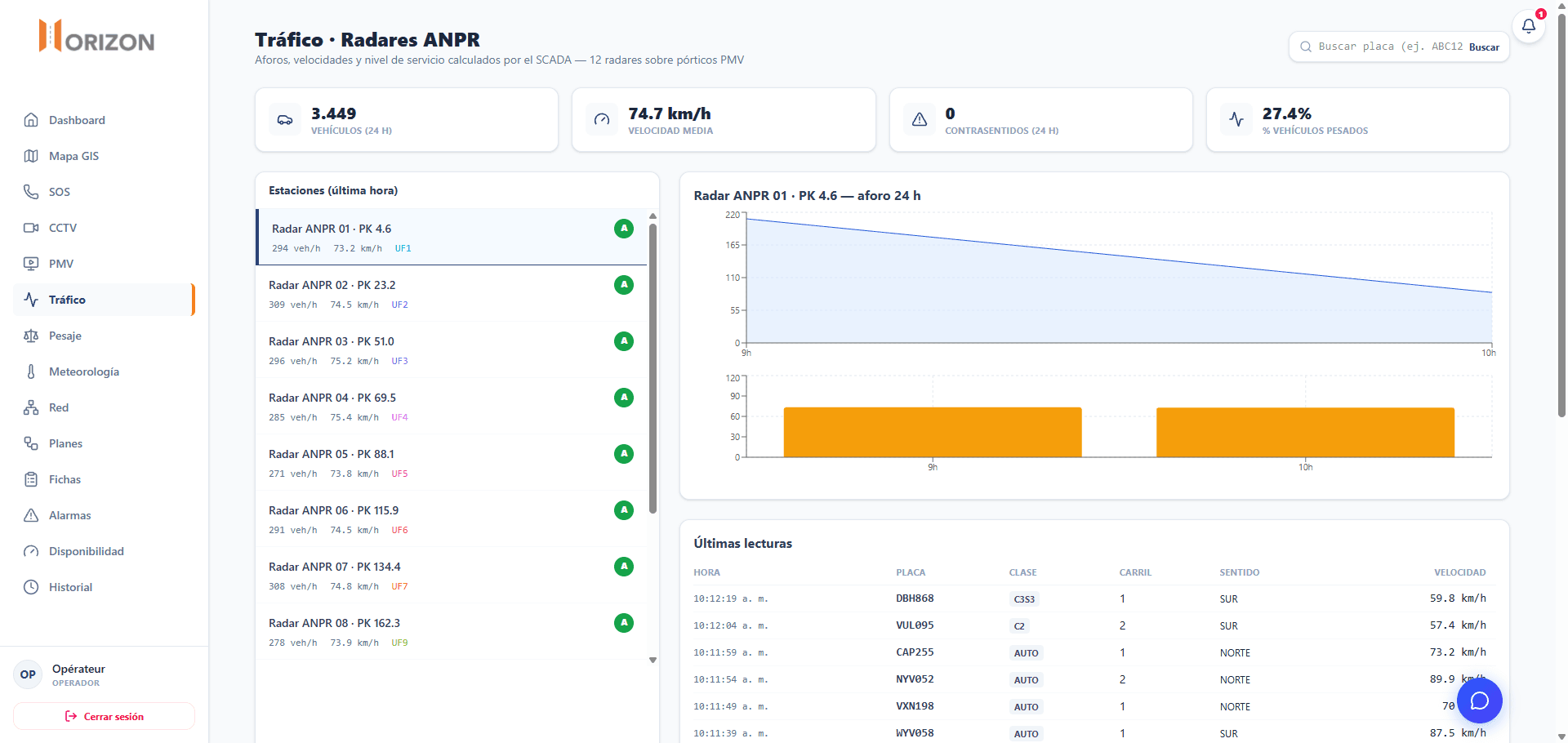The height and width of the screenshot is (743, 1568).
Task: Navigate to Alarmas
Action: 104,515
